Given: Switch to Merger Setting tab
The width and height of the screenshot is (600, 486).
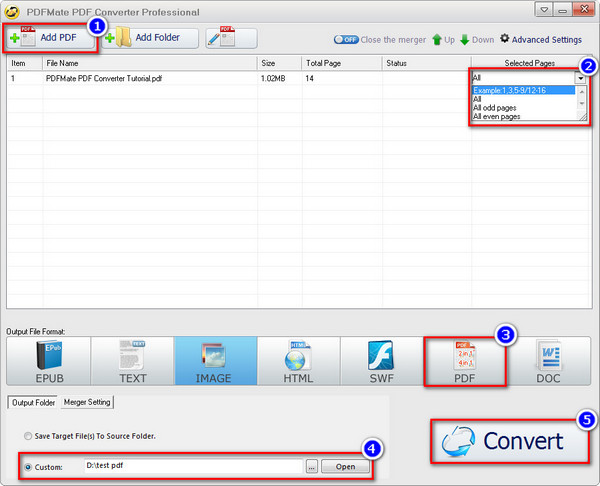Looking at the screenshot, I should point(87,402).
